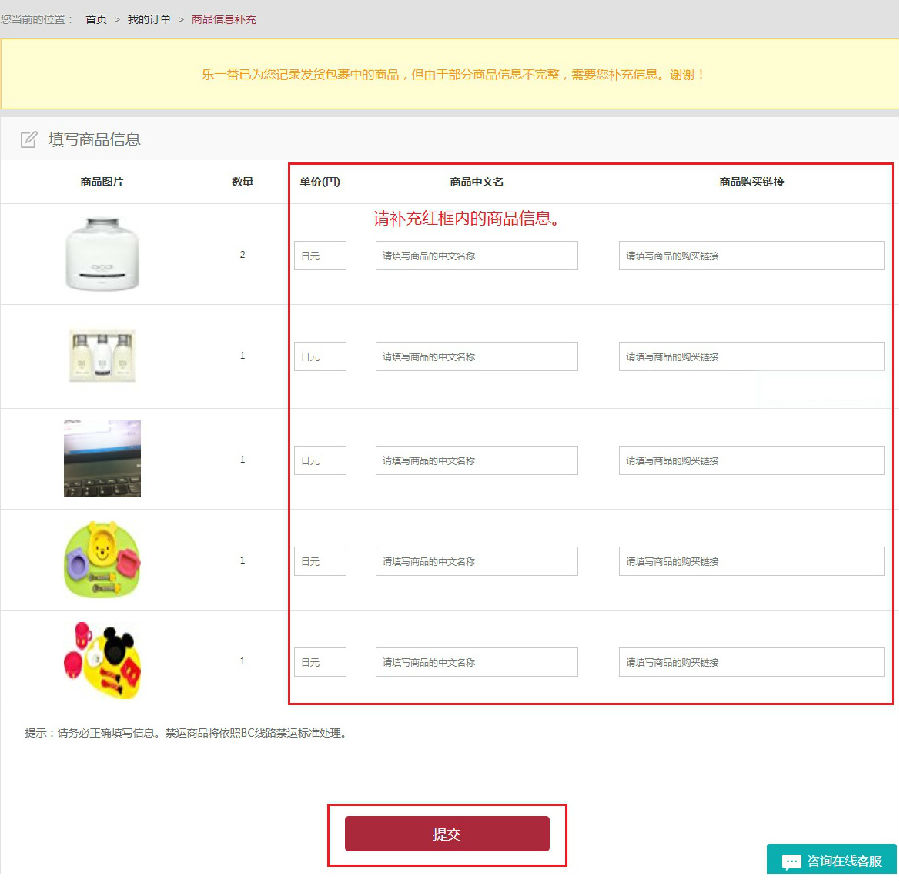Focus the second row purchase link field

click(751, 356)
